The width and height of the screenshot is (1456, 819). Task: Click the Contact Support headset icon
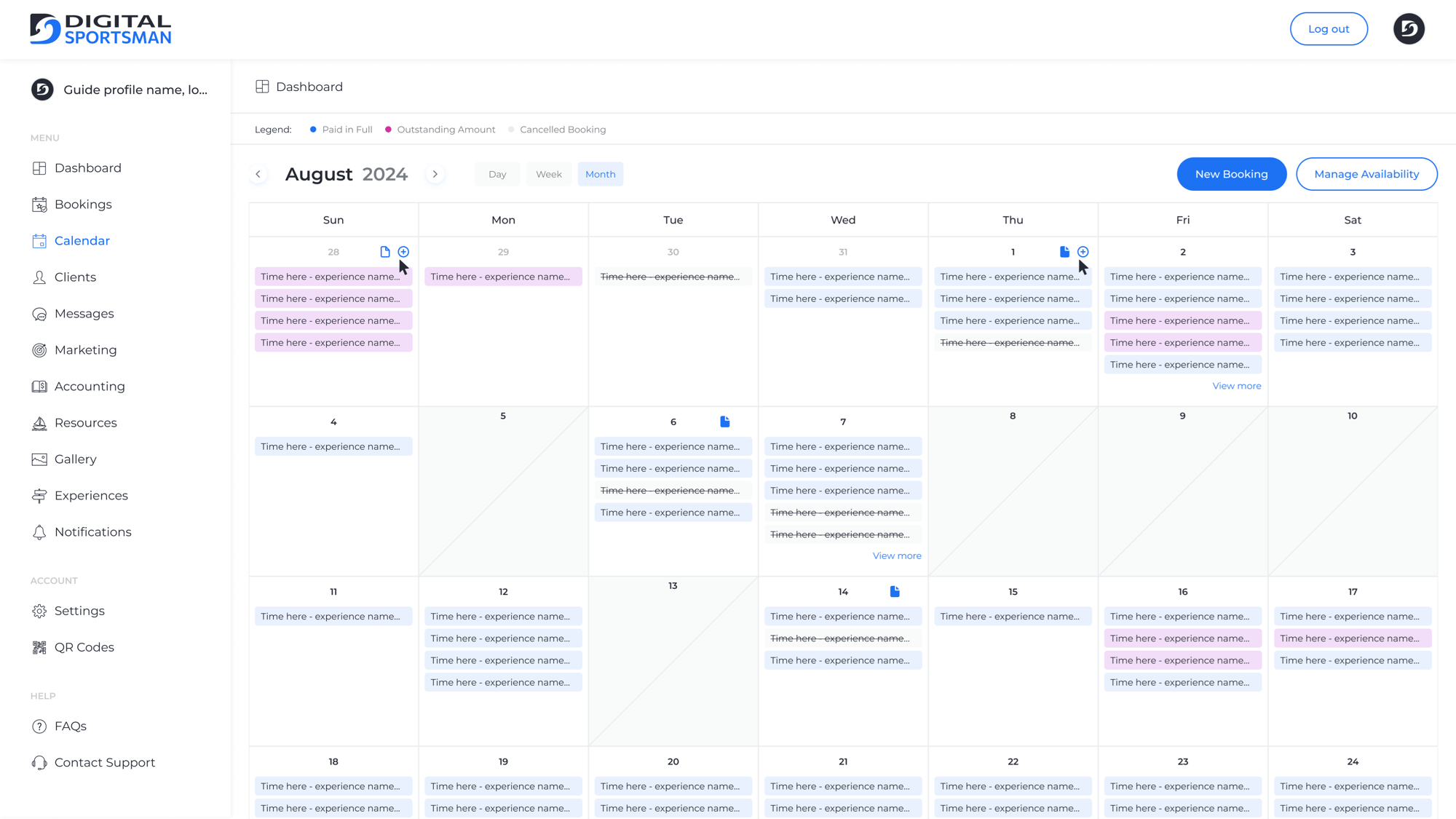[x=39, y=762]
